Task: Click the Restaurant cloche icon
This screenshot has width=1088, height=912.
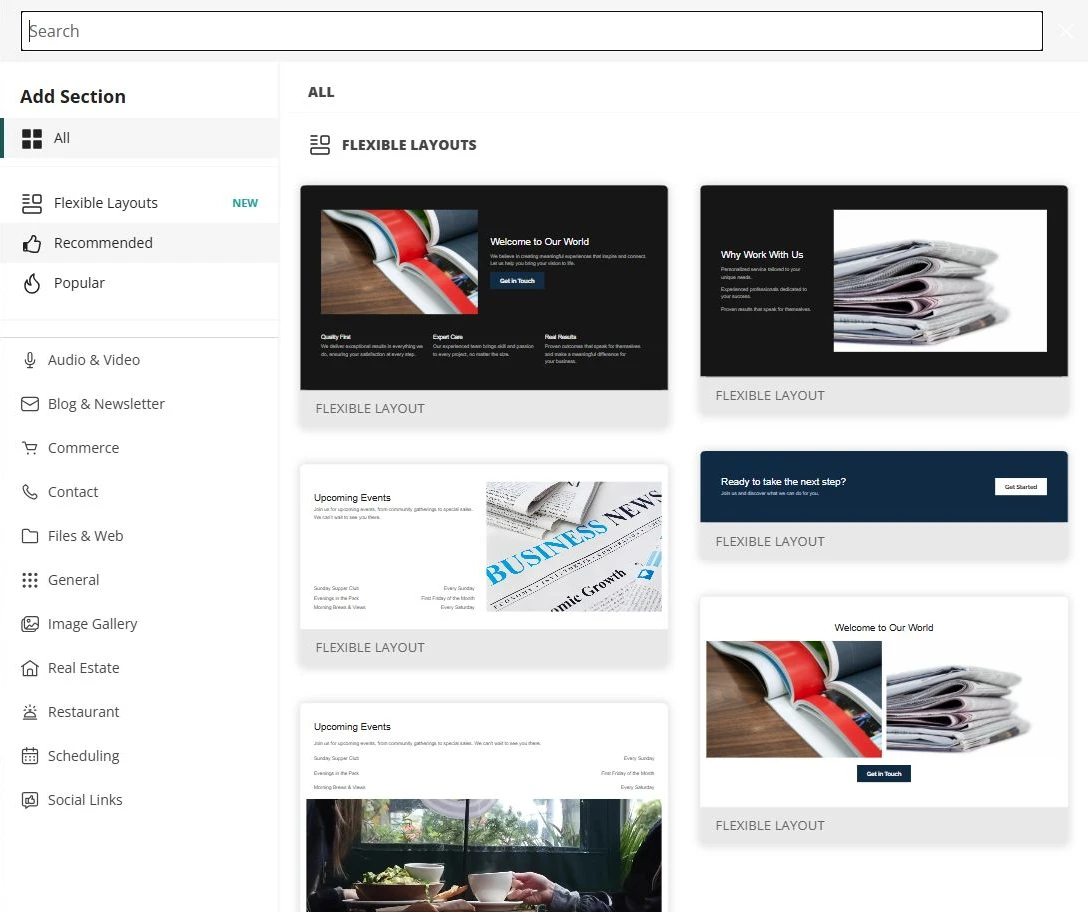Action: (x=30, y=712)
